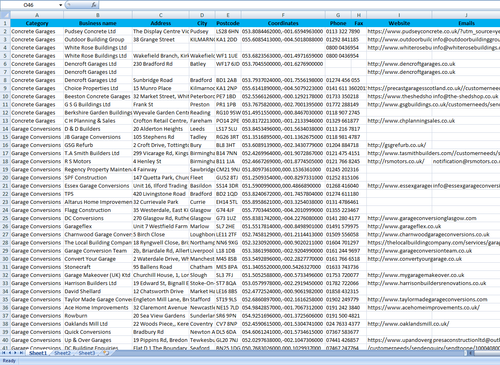Viewport: 500px width, 365px height.
Task: Select the 'http://gsgrefurb.co.uk/' website cell
Action: [x=399, y=145]
